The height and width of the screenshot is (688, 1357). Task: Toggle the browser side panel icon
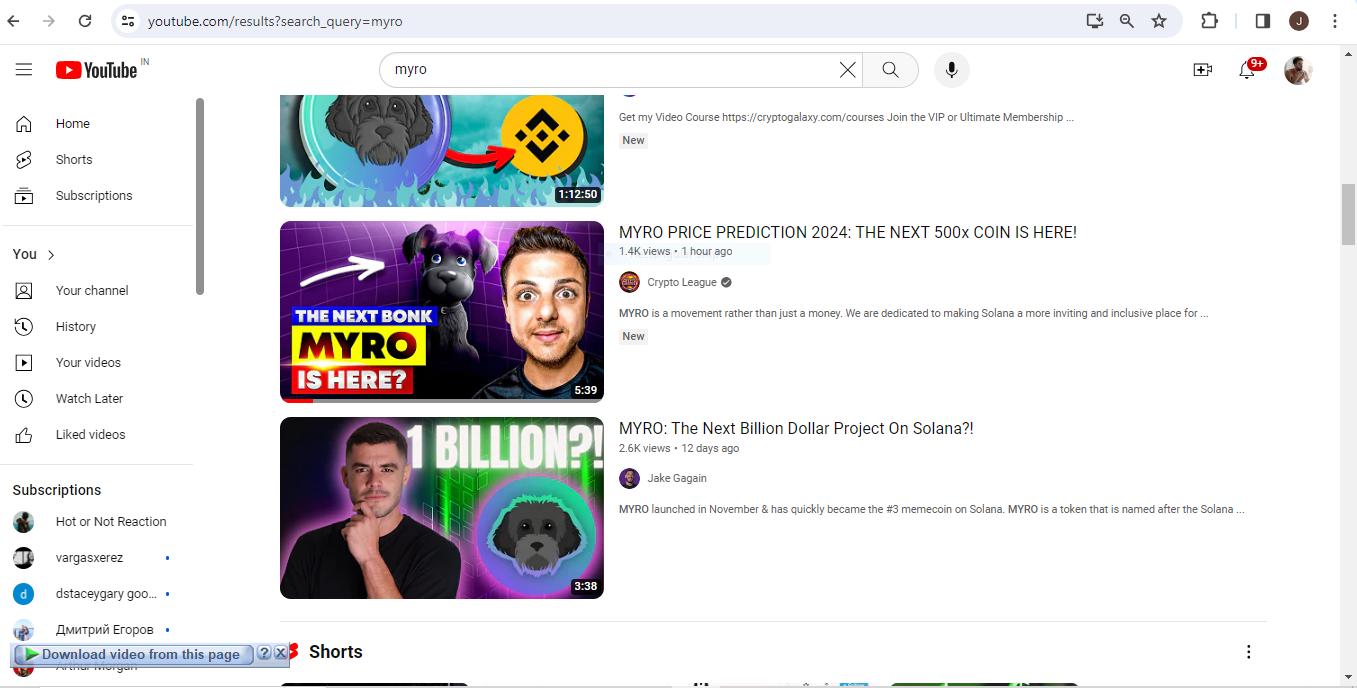pos(1263,21)
